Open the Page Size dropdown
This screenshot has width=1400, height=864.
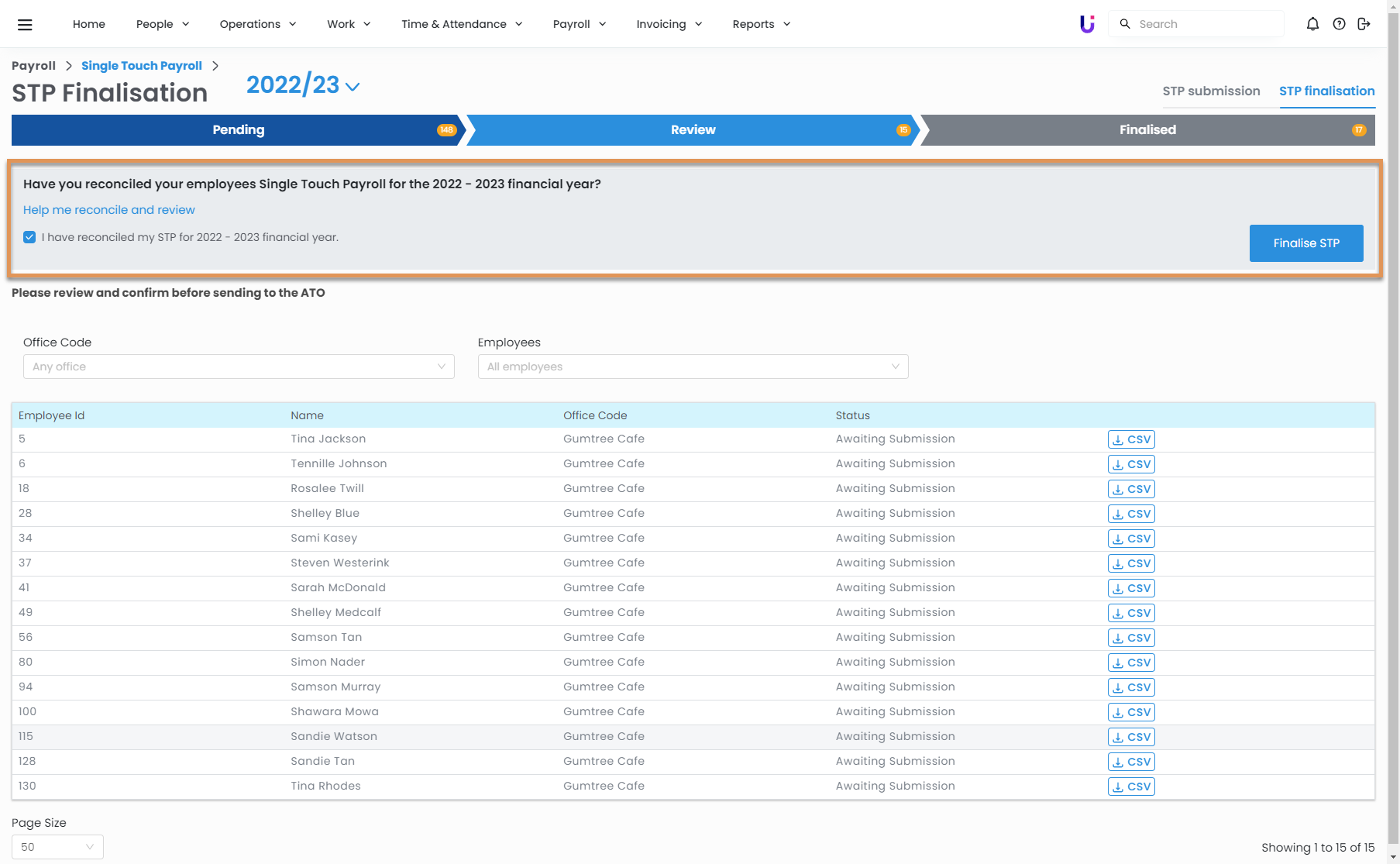[x=57, y=847]
